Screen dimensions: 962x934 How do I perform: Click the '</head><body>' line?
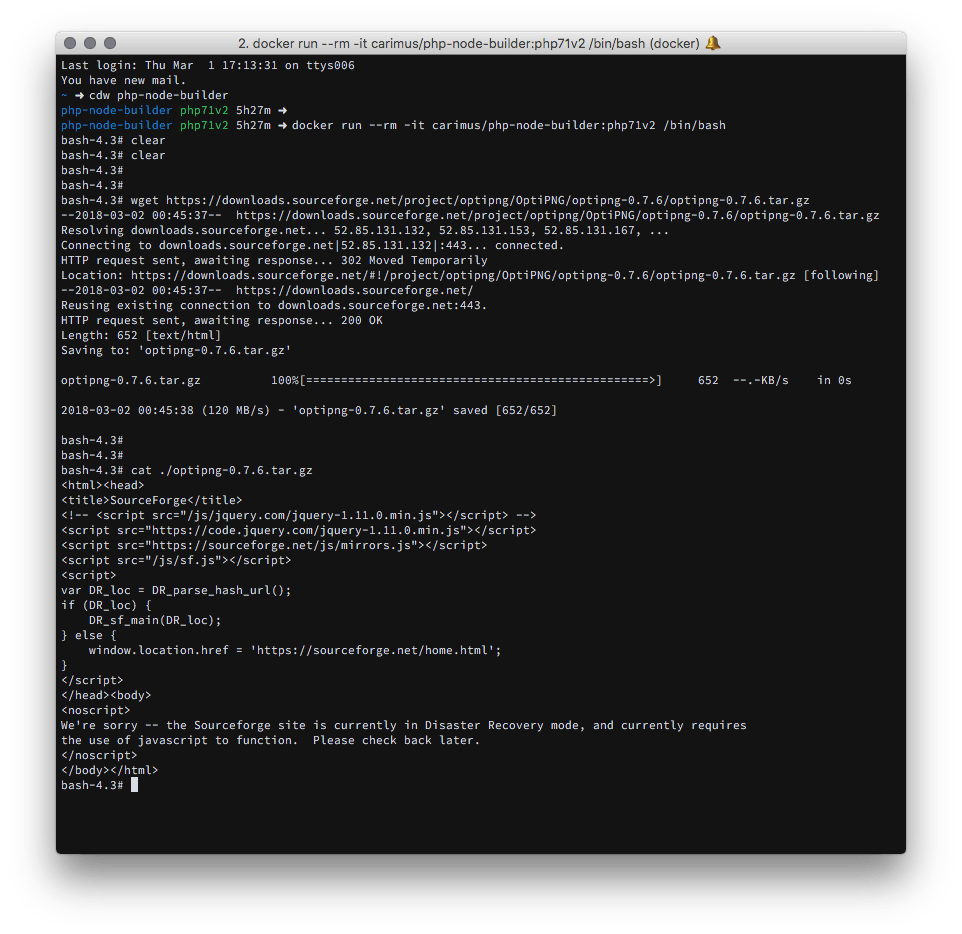click(106, 695)
